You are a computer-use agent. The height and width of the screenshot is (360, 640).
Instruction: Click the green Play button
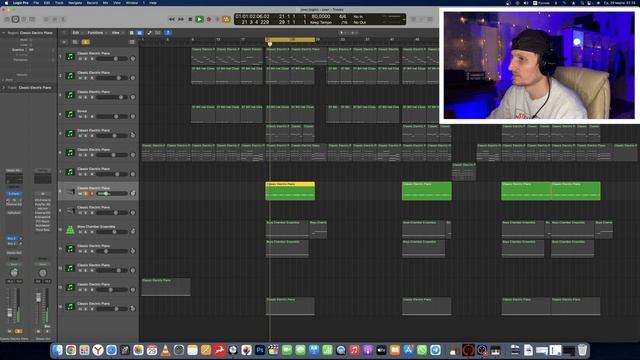tap(199, 19)
